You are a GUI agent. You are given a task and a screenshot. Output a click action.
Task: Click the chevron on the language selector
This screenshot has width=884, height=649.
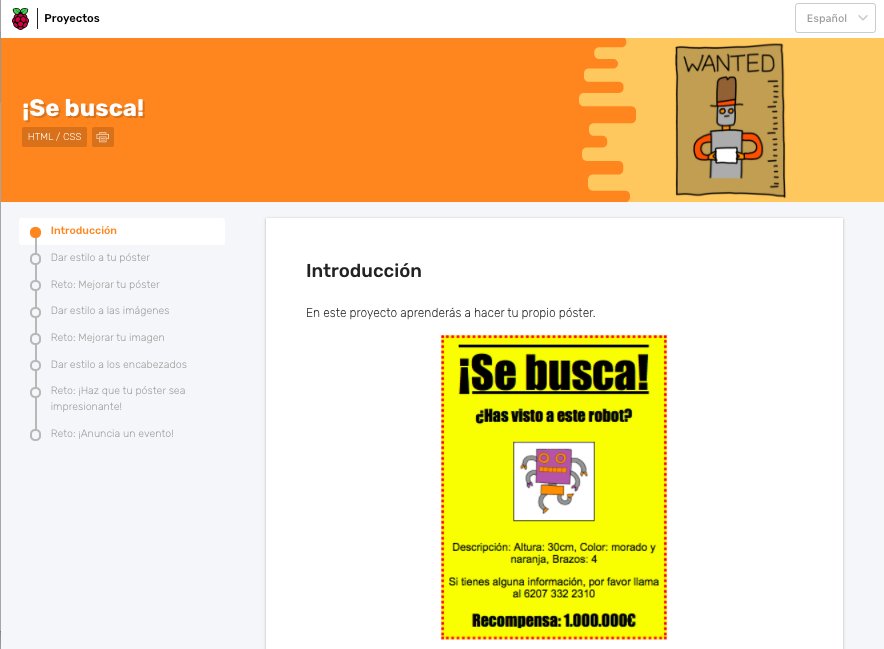coord(862,17)
